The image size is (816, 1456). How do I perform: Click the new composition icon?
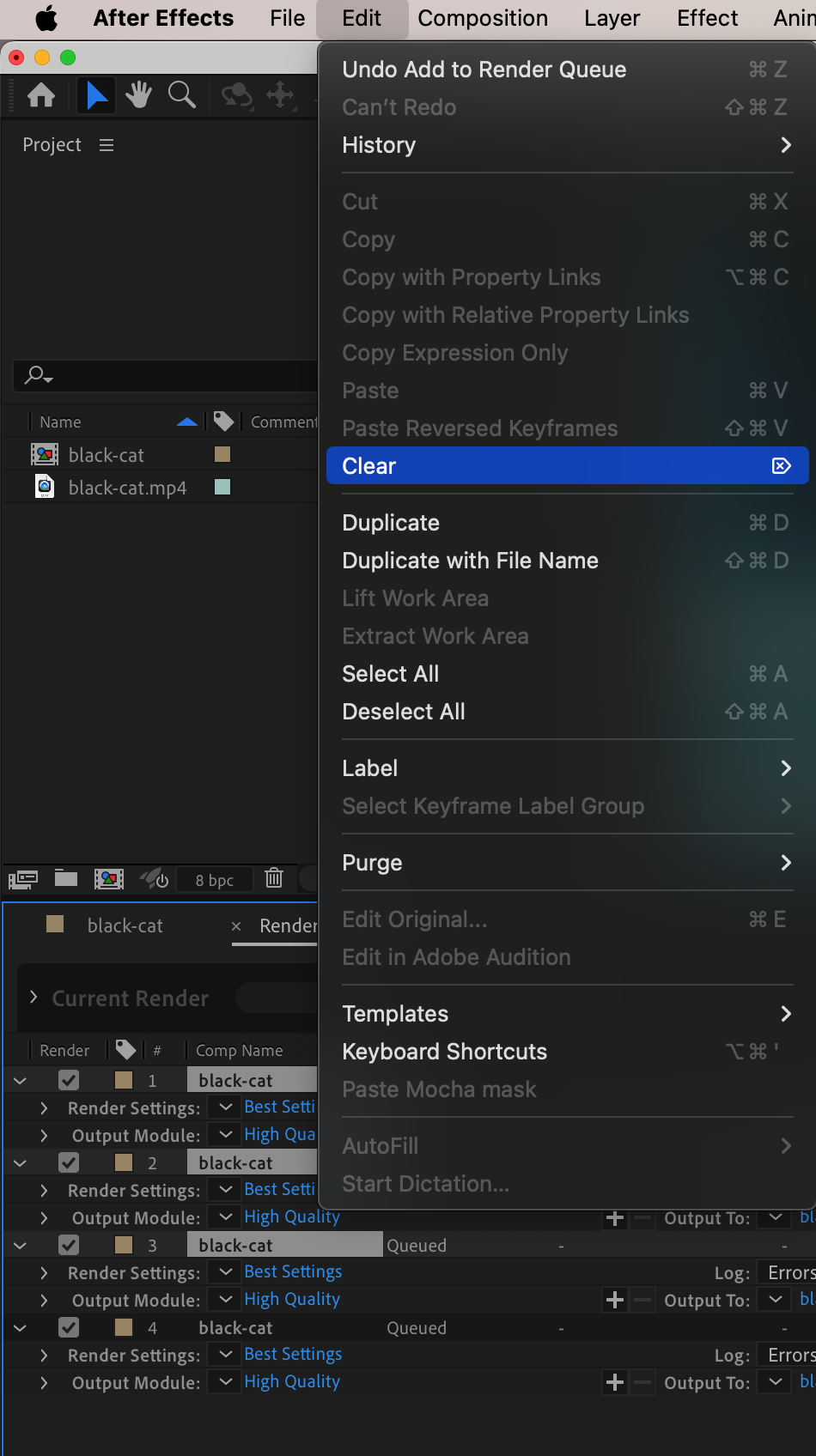pos(108,878)
